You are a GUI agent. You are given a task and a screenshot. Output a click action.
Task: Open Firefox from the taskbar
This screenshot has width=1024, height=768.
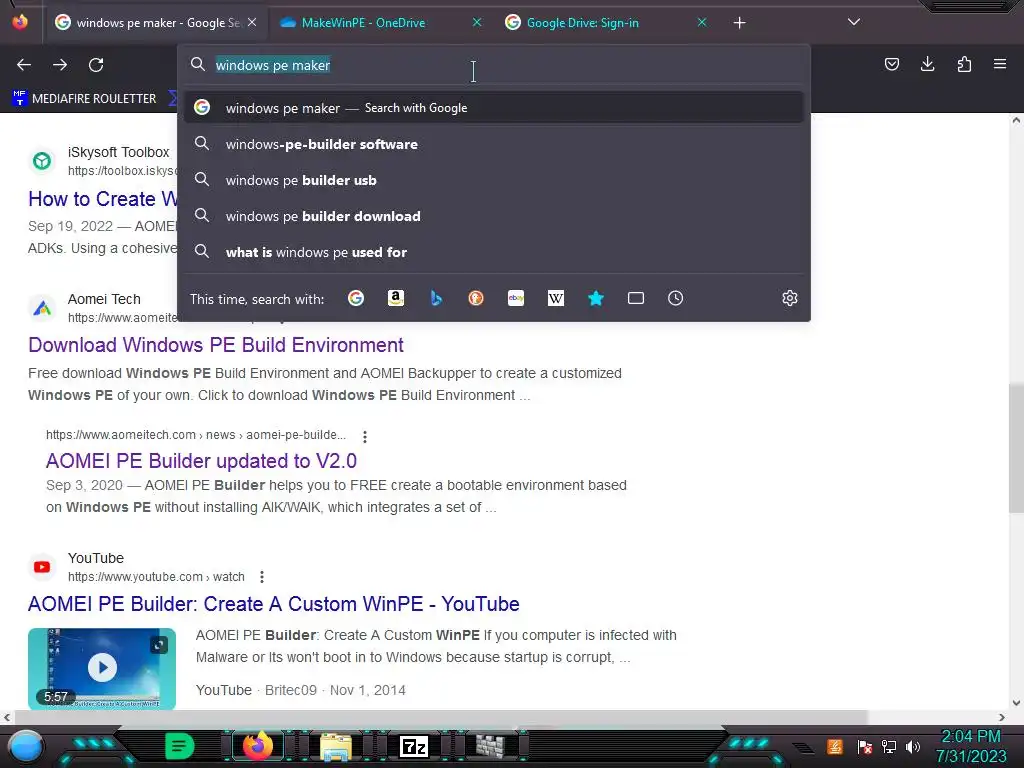(x=257, y=746)
